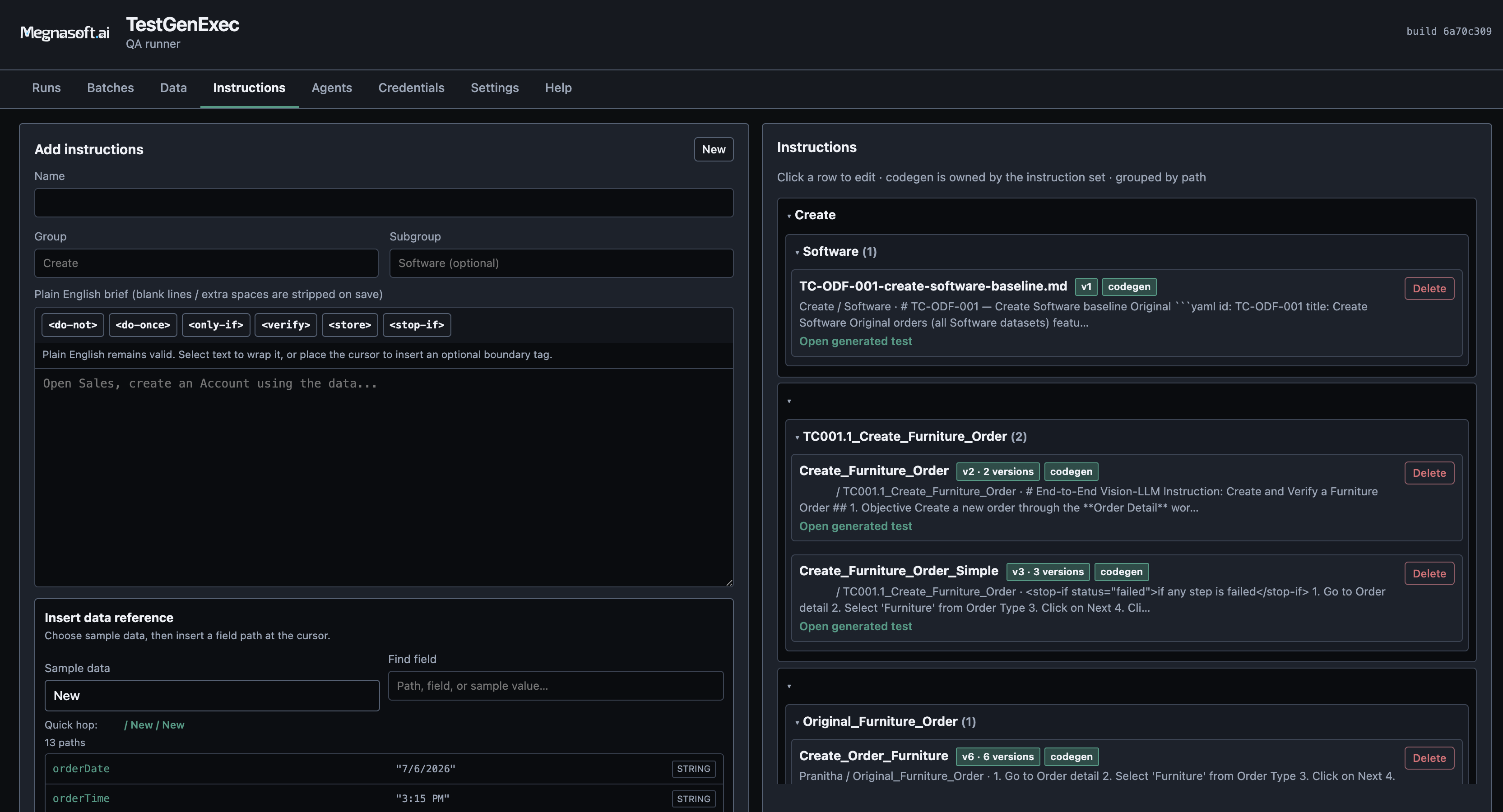Open the Help tab
Screen dimensions: 1503x812
tap(558, 88)
